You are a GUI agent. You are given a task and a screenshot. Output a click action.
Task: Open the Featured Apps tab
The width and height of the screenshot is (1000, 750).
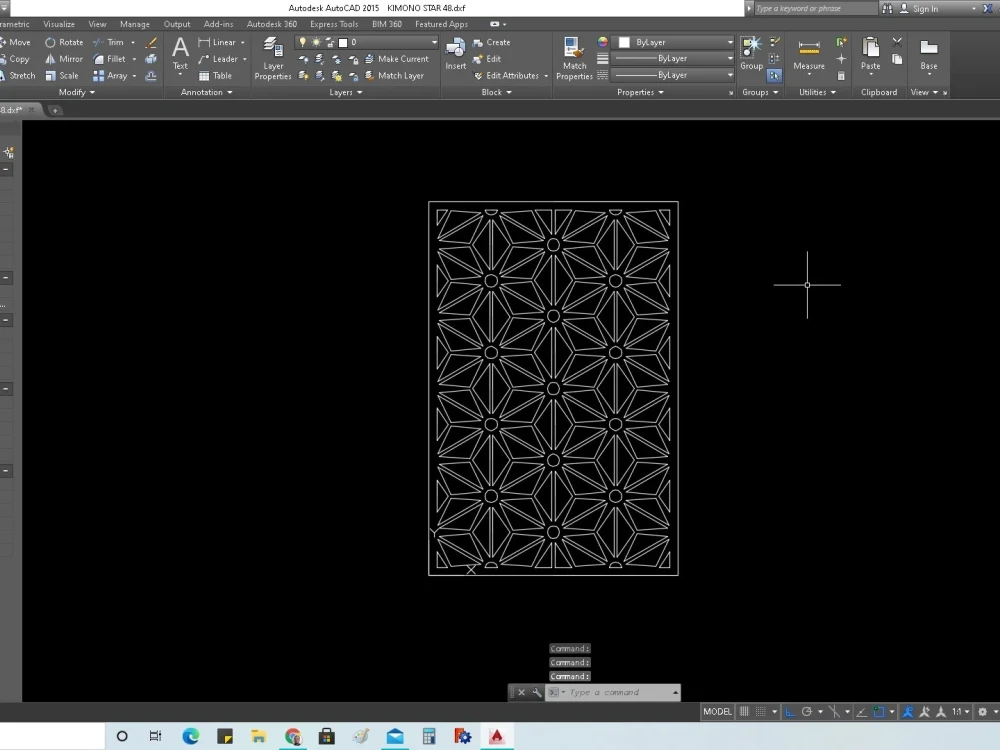point(441,24)
